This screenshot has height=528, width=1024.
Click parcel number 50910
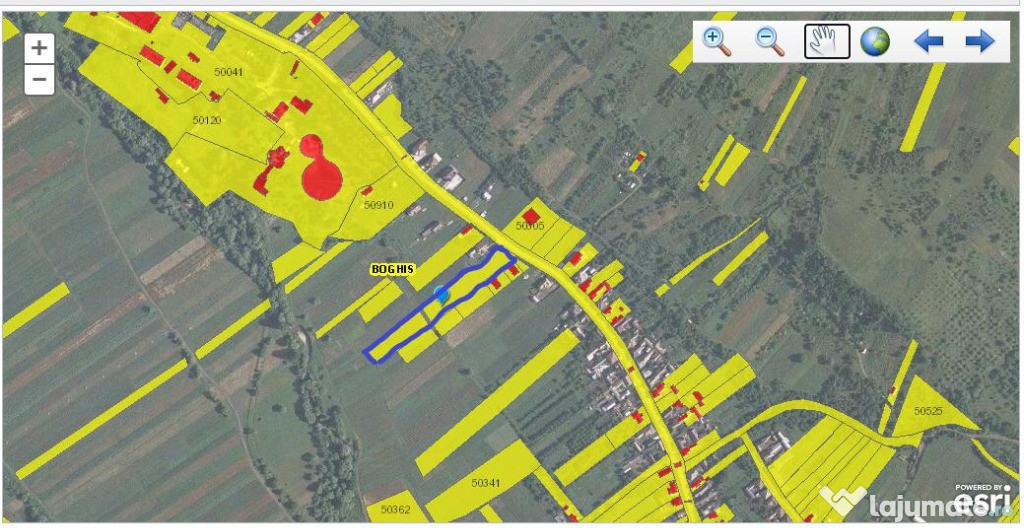pyautogui.click(x=378, y=205)
